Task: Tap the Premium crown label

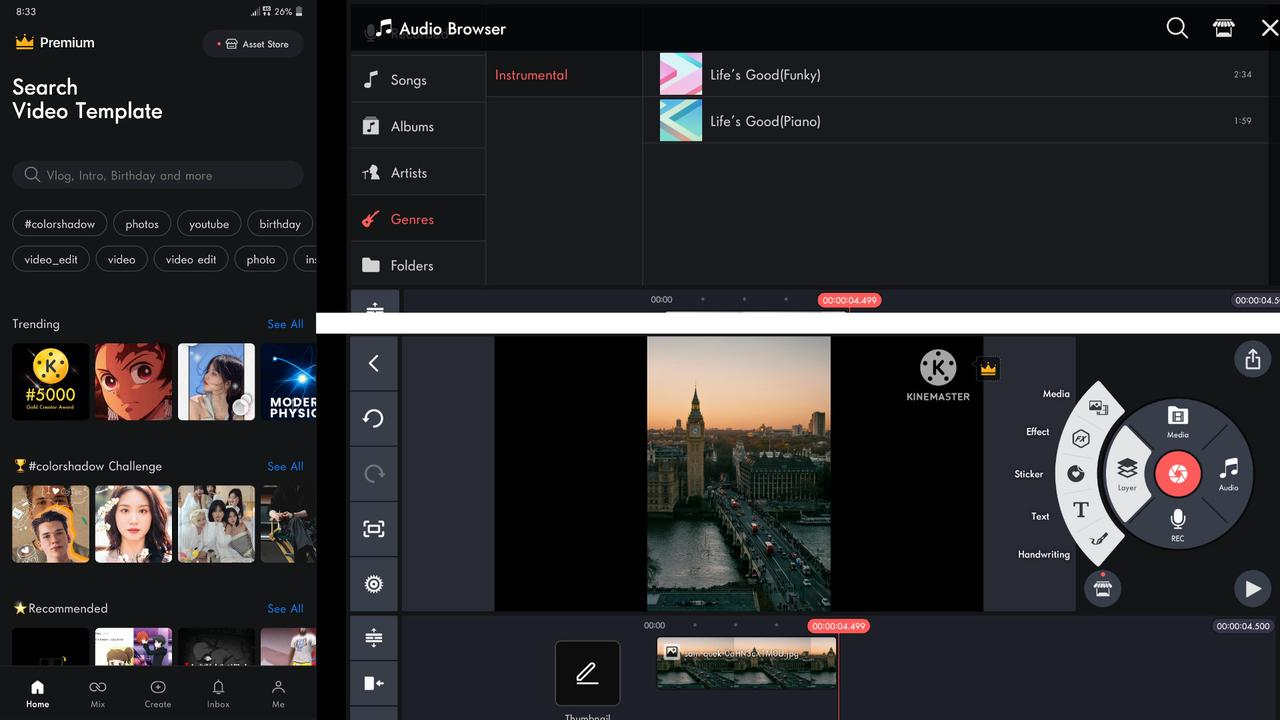Action: point(55,43)
